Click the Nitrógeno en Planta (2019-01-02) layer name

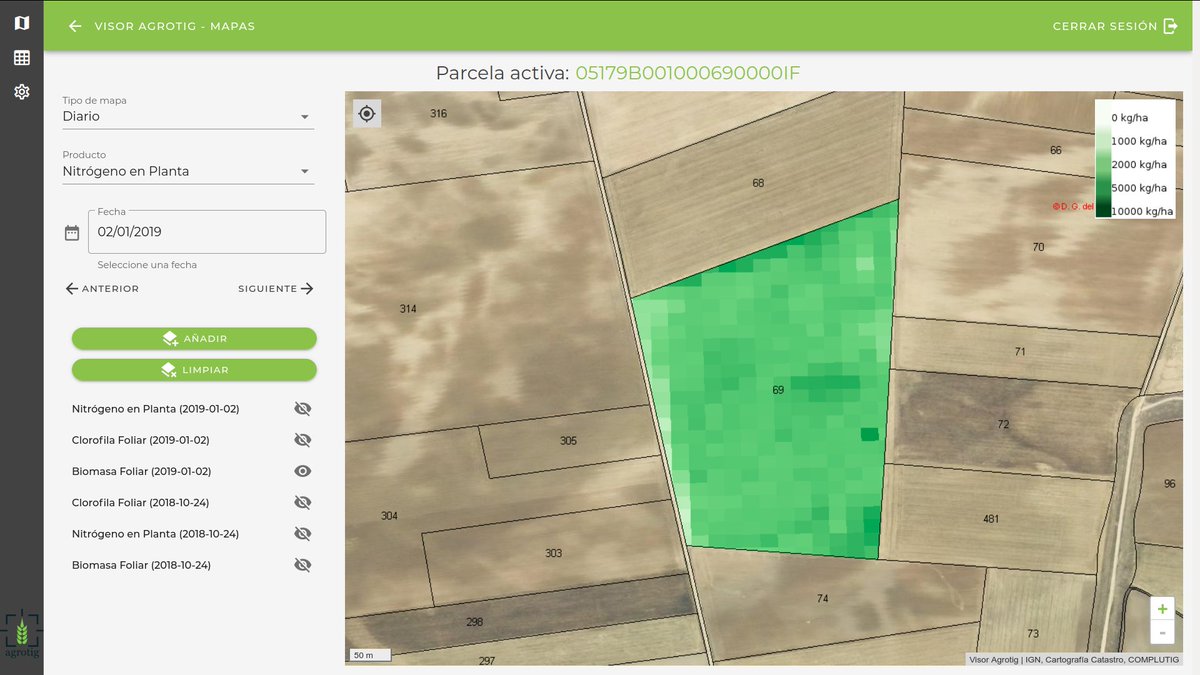click(x=156, y=409)
